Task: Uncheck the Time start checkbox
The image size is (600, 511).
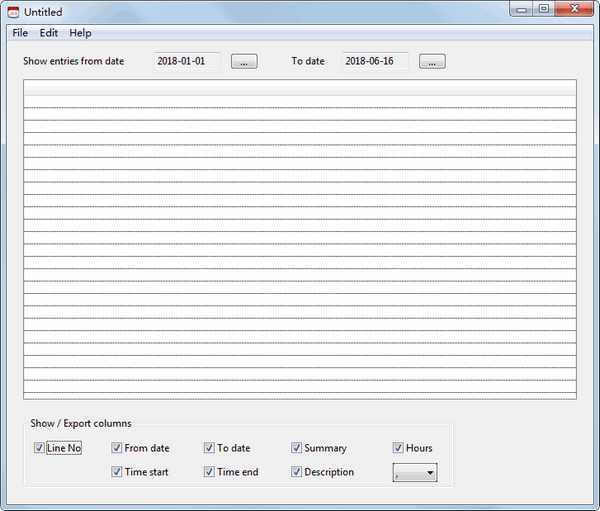Action: (x=116, y=472)
